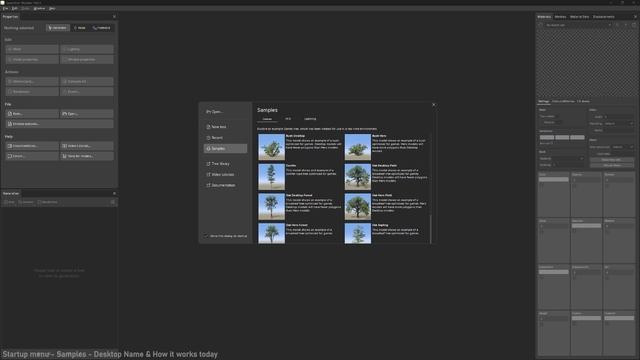Image resolution: width=640 pixels, height=360 pixels.
Task: Switch to the Lightmap samples tab
Action: point(310,119)
